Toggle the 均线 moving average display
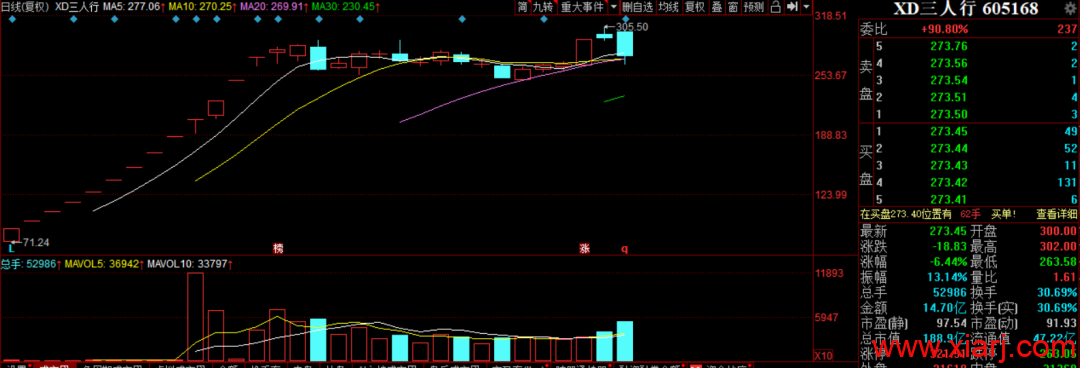The width and height of the screenshot is (1080, 368). 668,7
